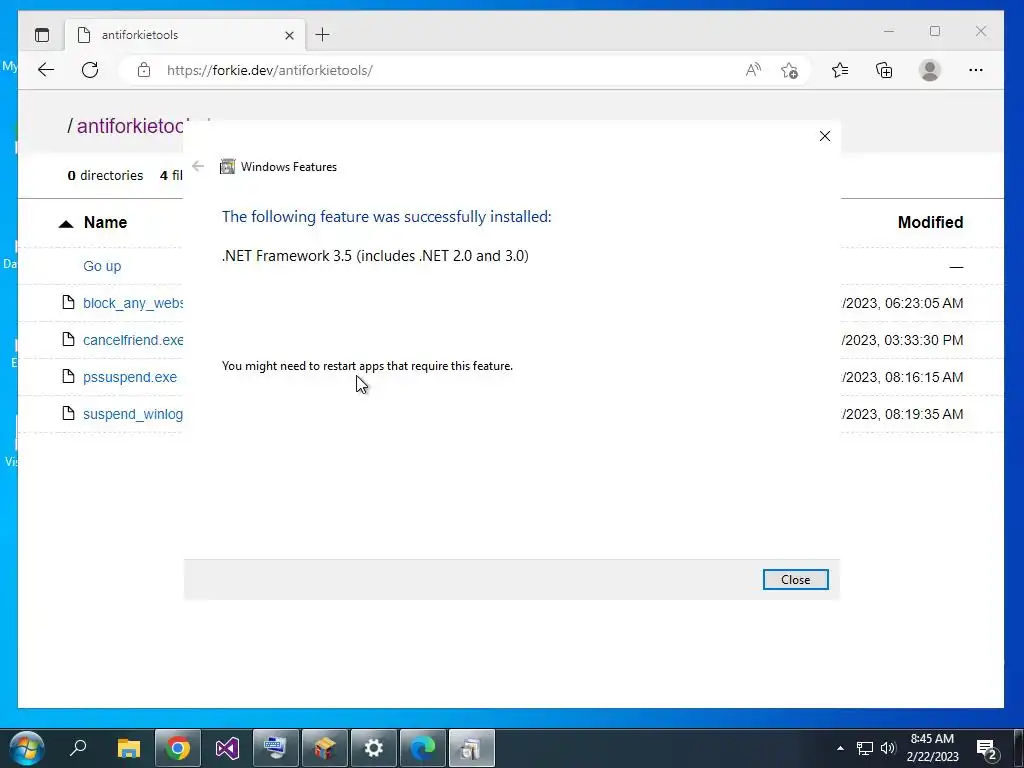Open a new browser tab
The height and width of the screenshot is (768, 1024).
click(322, 35)
